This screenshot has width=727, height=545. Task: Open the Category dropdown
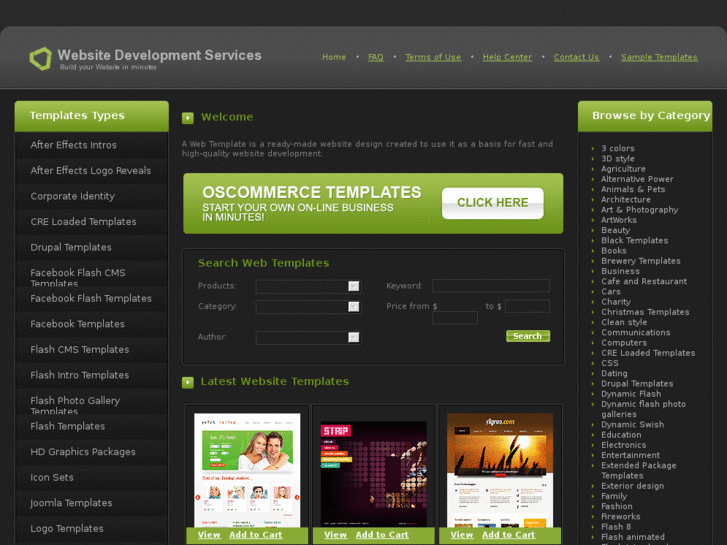(x=308, y=307)
